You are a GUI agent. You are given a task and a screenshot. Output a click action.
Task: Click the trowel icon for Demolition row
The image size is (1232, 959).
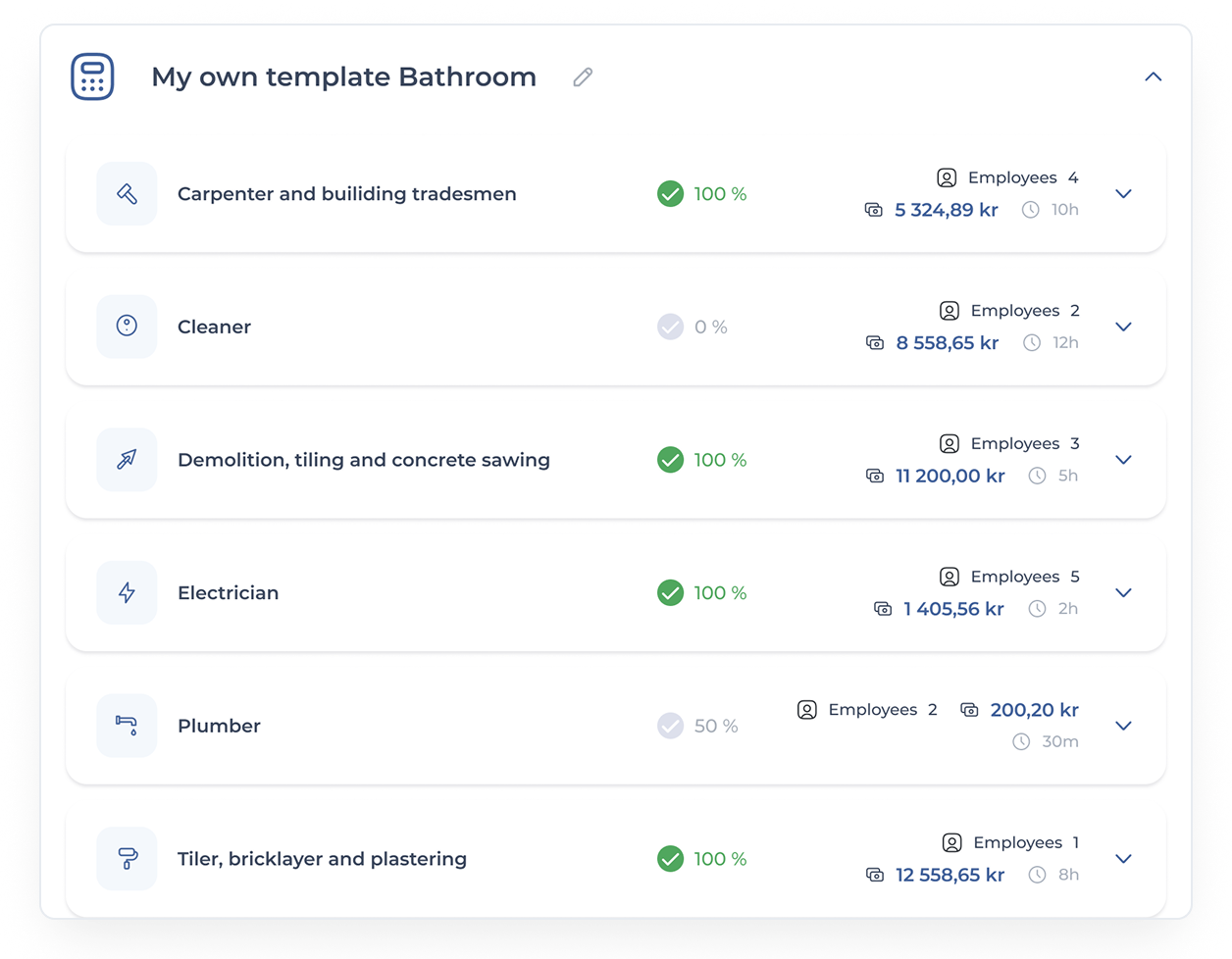click(x=127, y=459)
